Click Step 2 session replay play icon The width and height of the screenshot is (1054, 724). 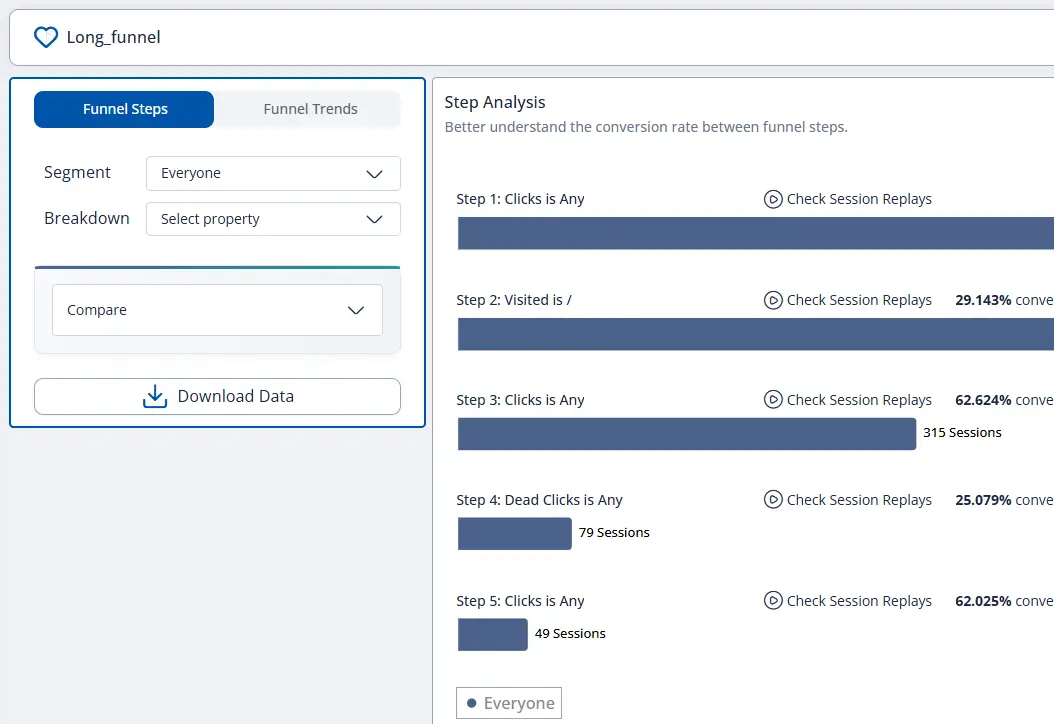[x=773, y=300]
